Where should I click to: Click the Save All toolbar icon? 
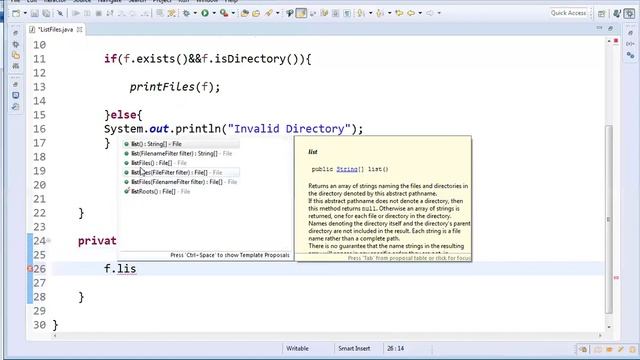pos(47,13)
